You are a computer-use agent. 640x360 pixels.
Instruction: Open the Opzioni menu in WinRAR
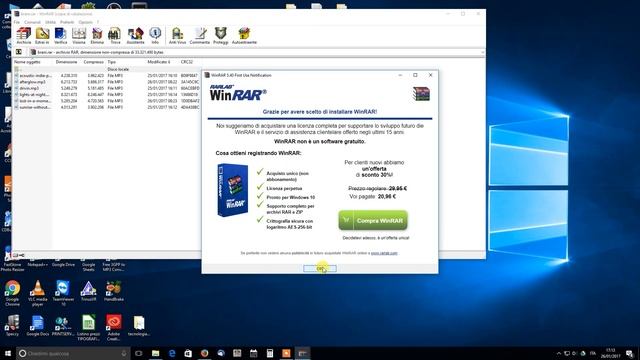85,22
